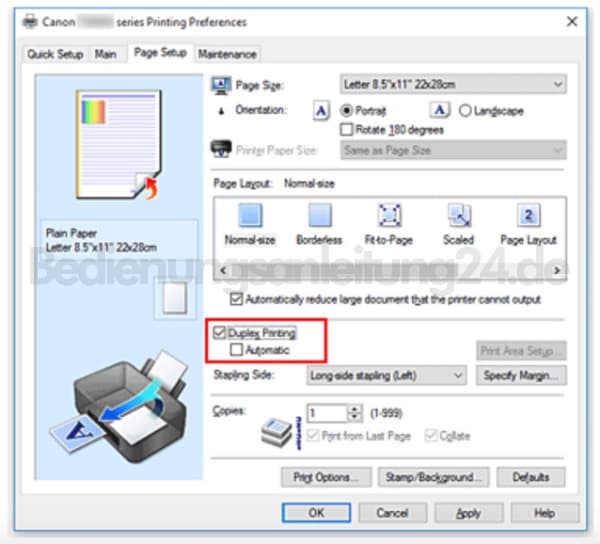Close the Printing Preferences dialog
The image size is (600, 544).
click(x=572, y=21)
